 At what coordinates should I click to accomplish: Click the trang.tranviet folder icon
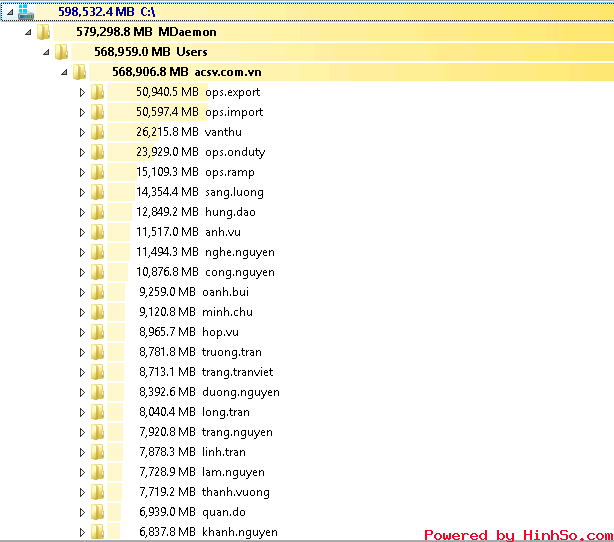click(98, 372)
